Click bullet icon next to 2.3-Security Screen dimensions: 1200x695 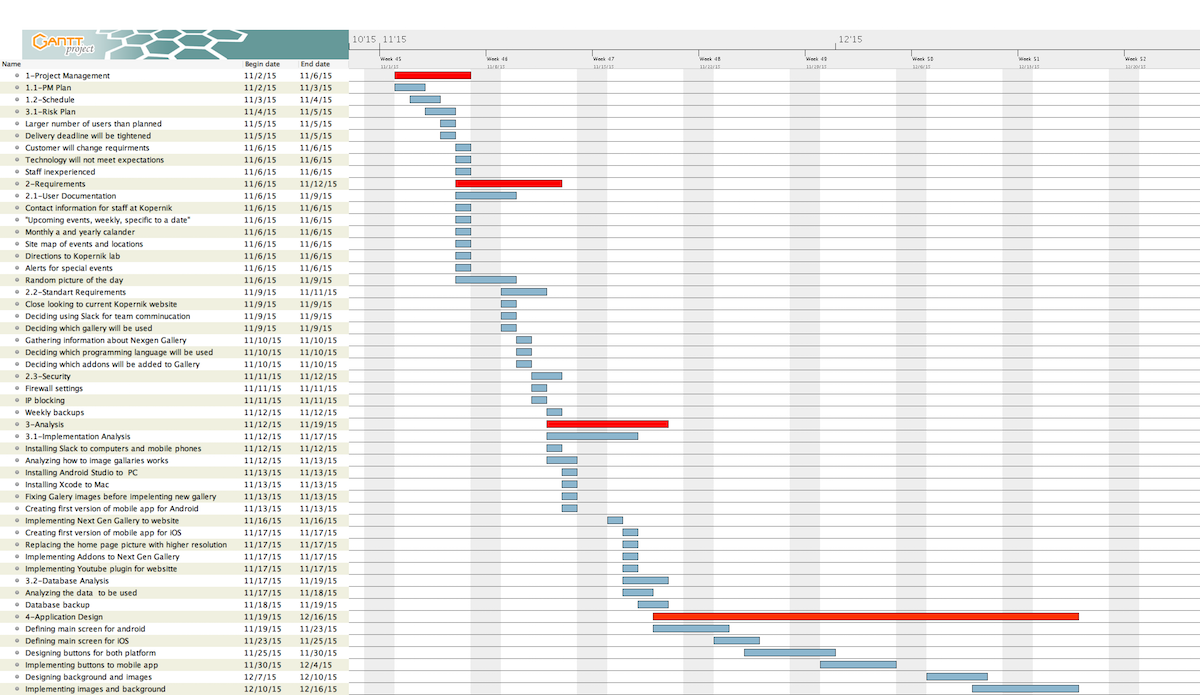pos(16,376)
